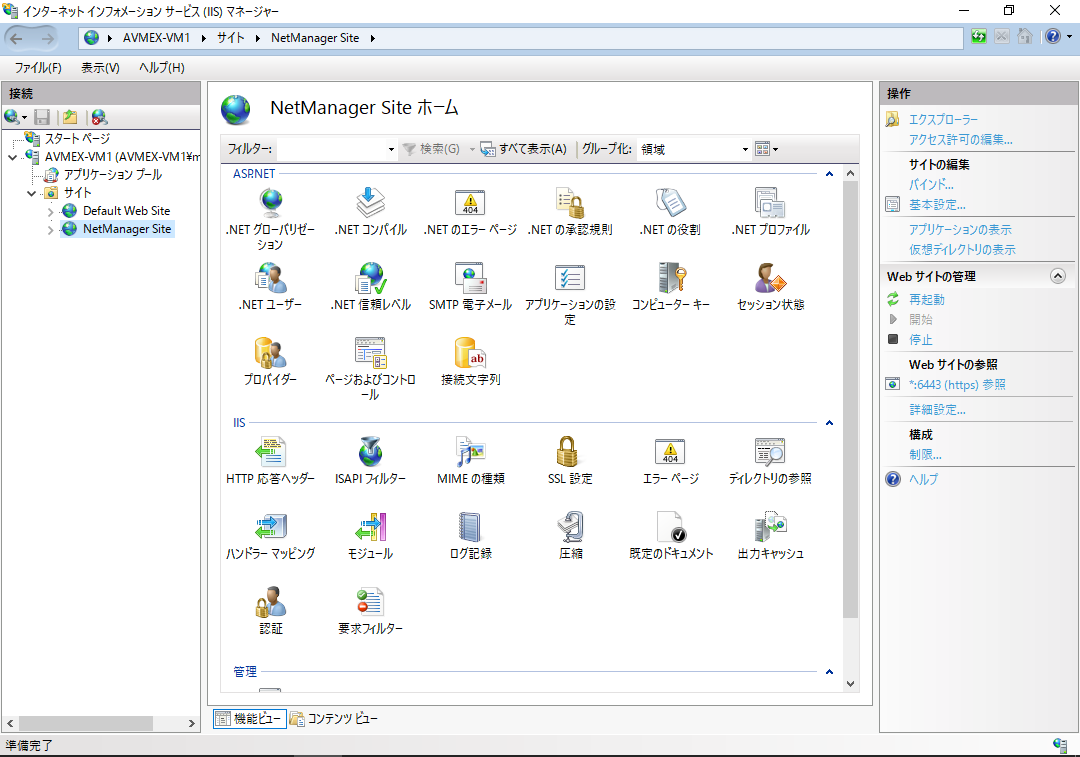Viewport: 1080px width, 757px height.
Task: Click the save icon in 接続 toolbar
Action: coord(42,117)
